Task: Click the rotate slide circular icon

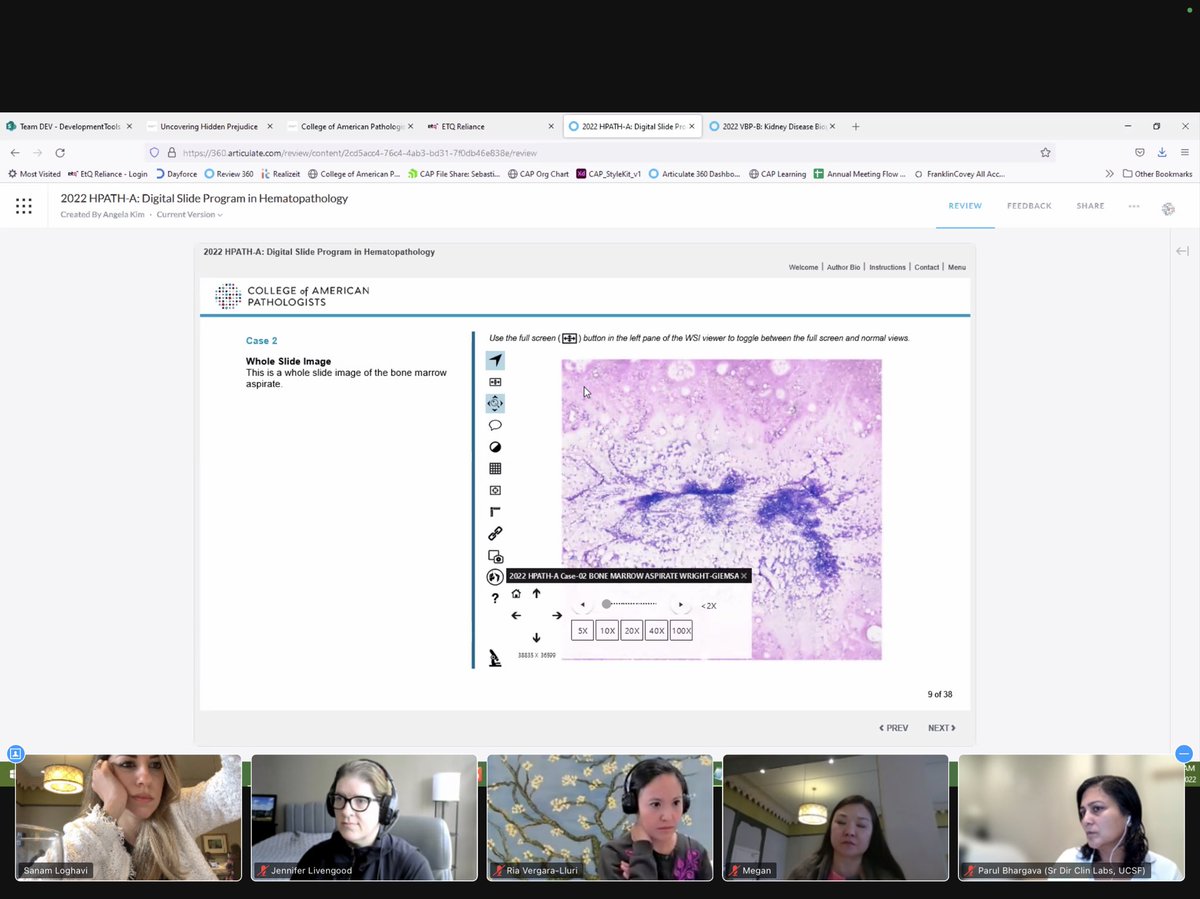Action: [x=495, y=577]
